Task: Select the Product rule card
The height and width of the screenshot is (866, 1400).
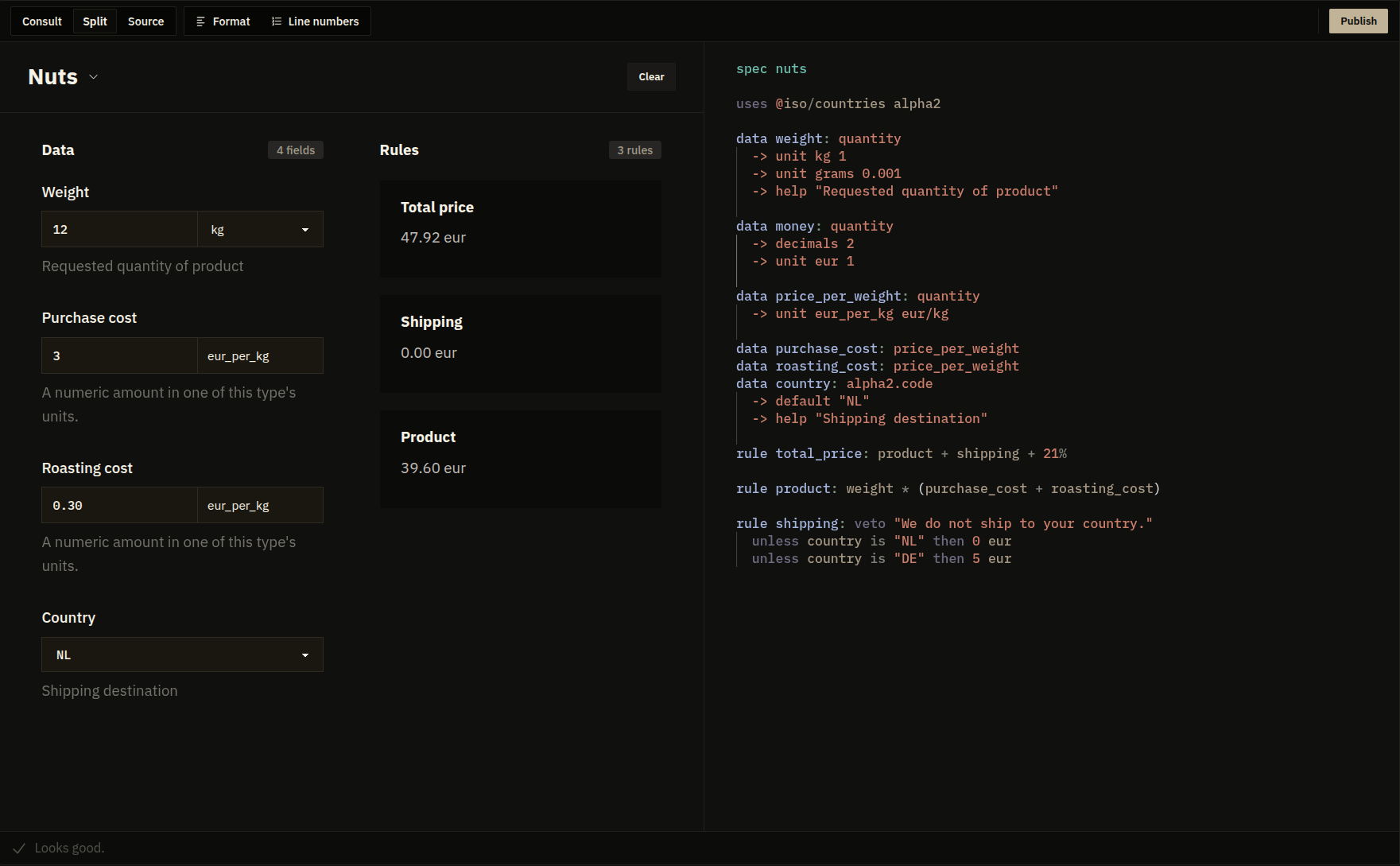Action: [520, 459]
